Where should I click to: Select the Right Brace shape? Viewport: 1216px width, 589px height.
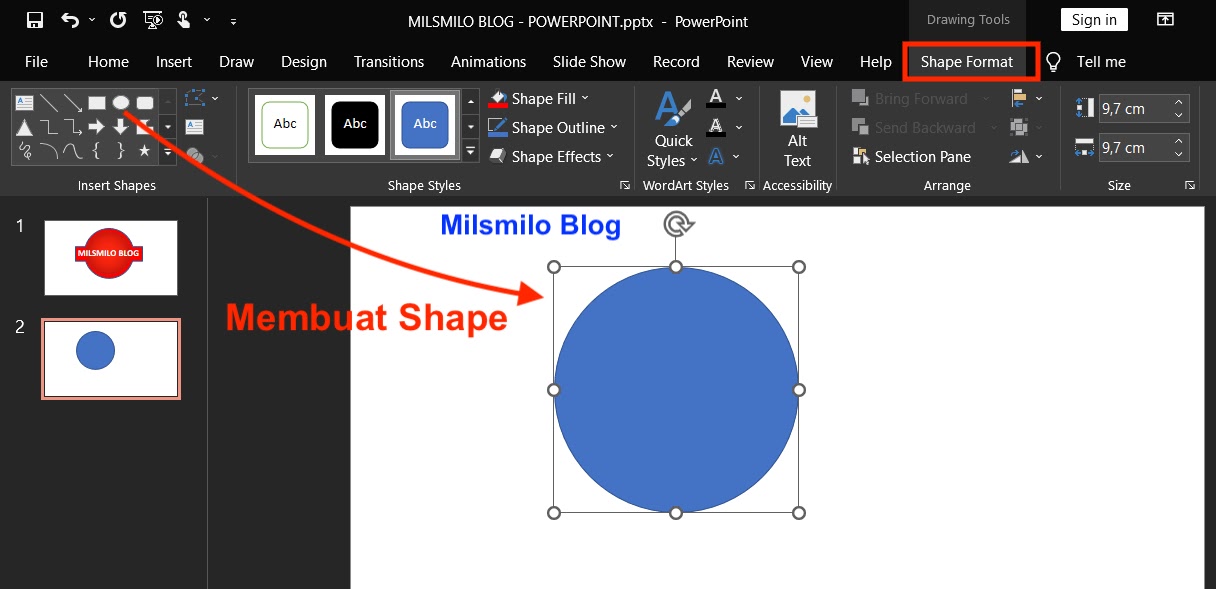(x=121, y=151)
